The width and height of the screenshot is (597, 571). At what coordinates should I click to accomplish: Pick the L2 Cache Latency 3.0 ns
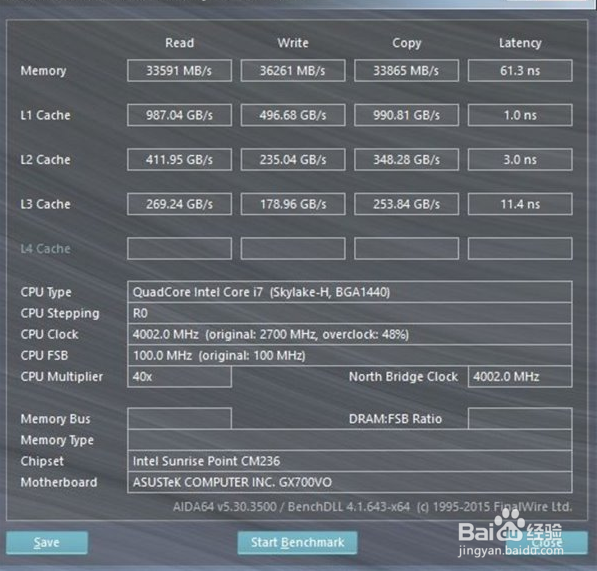point(520,159)
